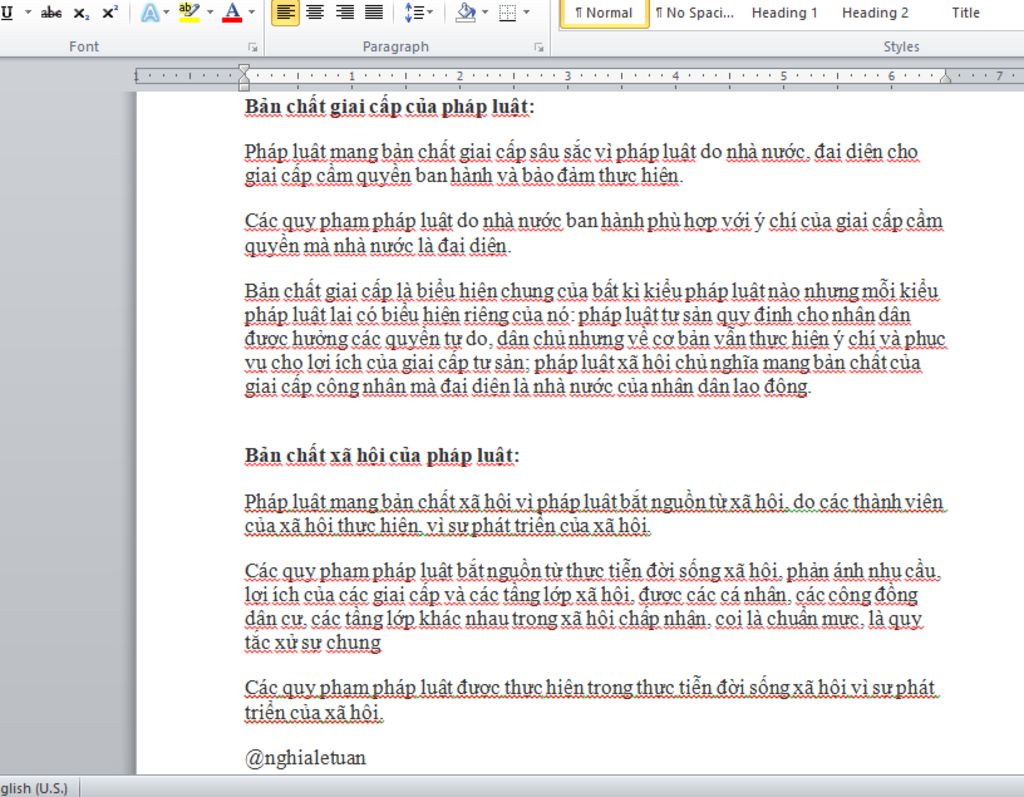Open Text Effects gallery icon
The height and width of the screenshot is (797, 1024).
coord(150,13)
